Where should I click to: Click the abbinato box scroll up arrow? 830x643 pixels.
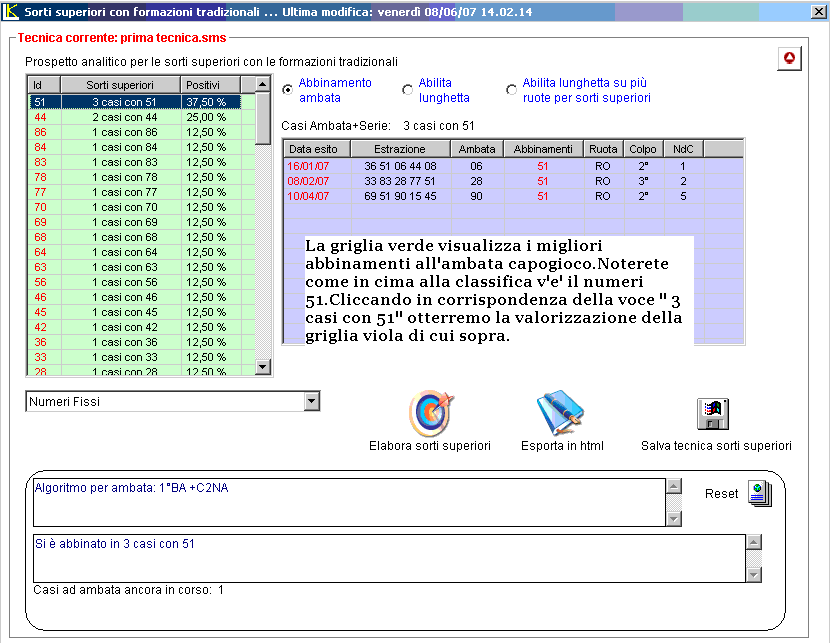754,542
